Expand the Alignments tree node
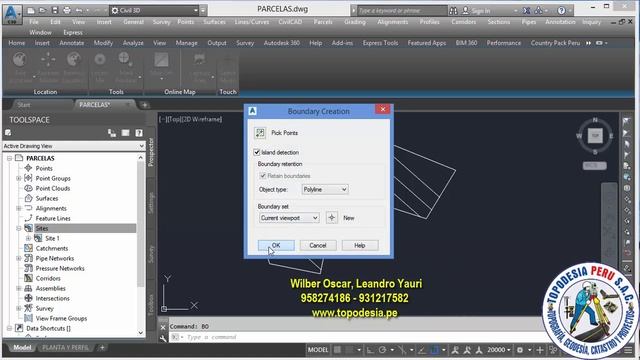Viewport: 640px width, 360px height. [19, 208]
